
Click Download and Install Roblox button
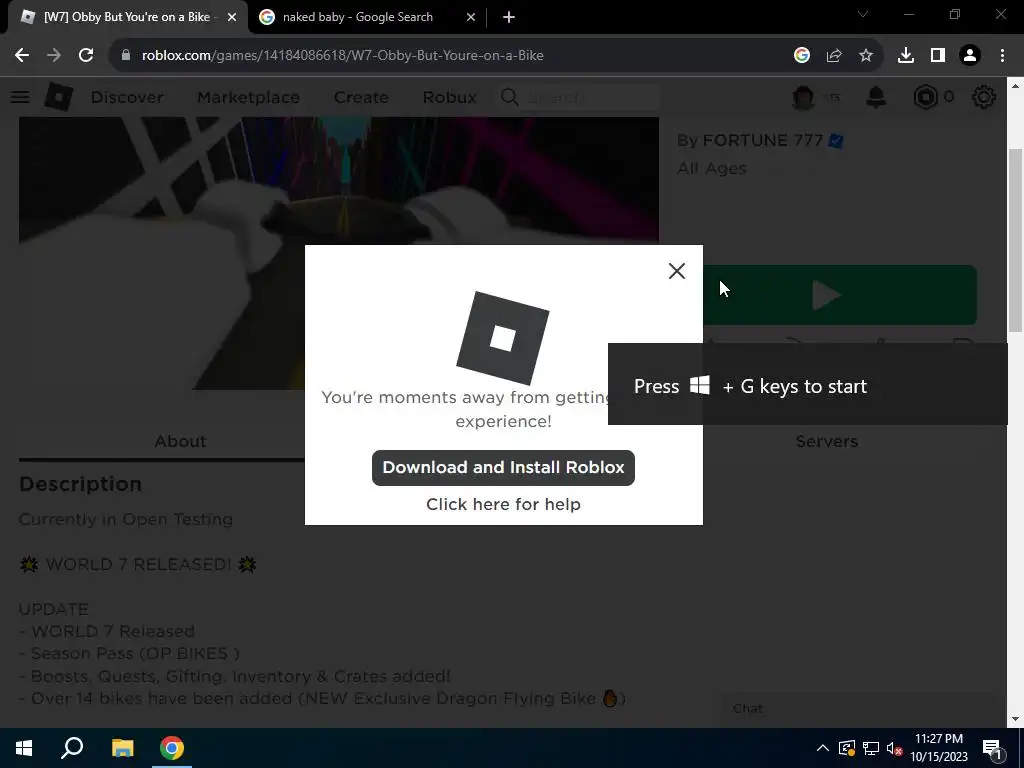tap(503, 468)
